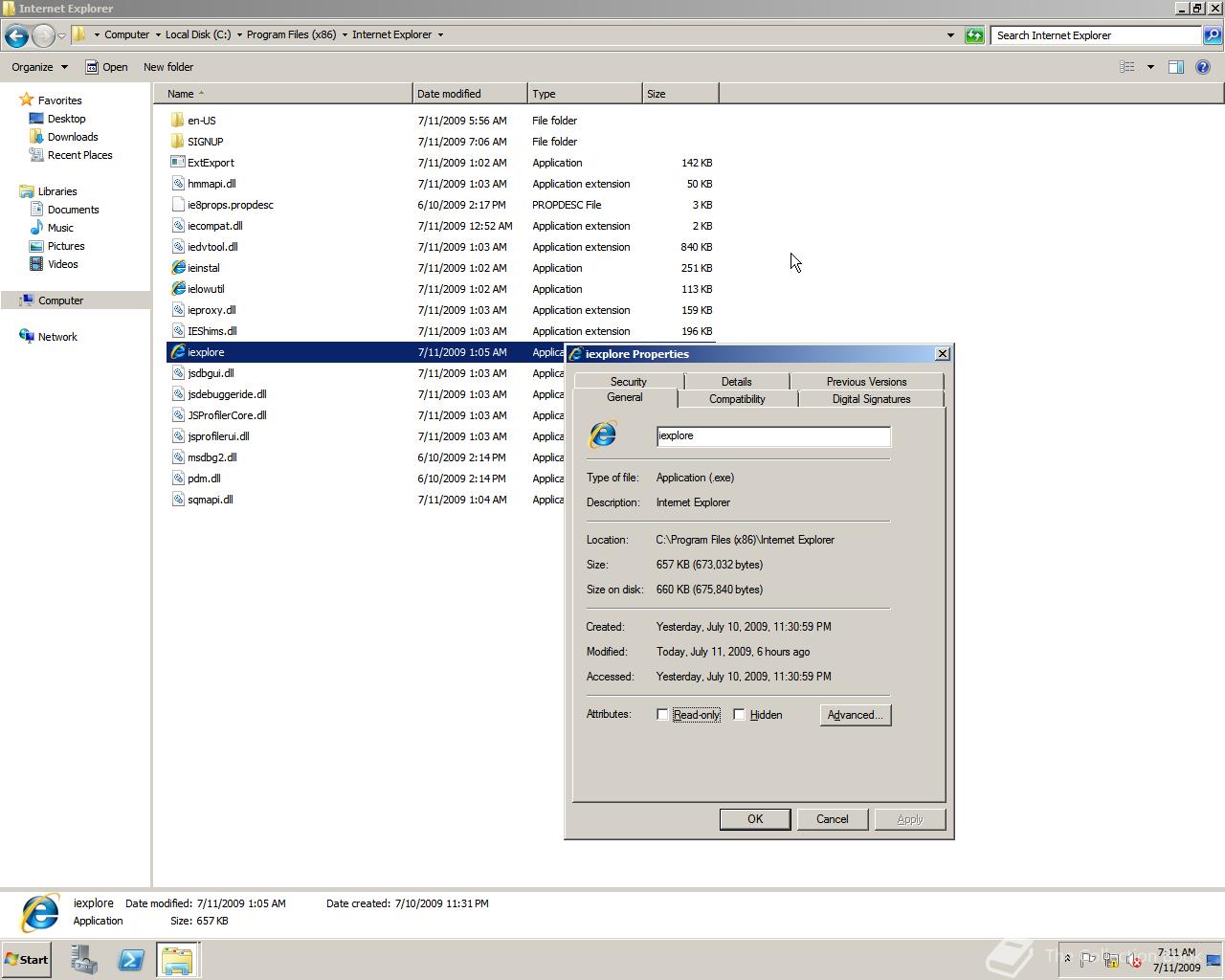
Task: Select the General tab
Action: pyautogui.click(x=625, y=397)
